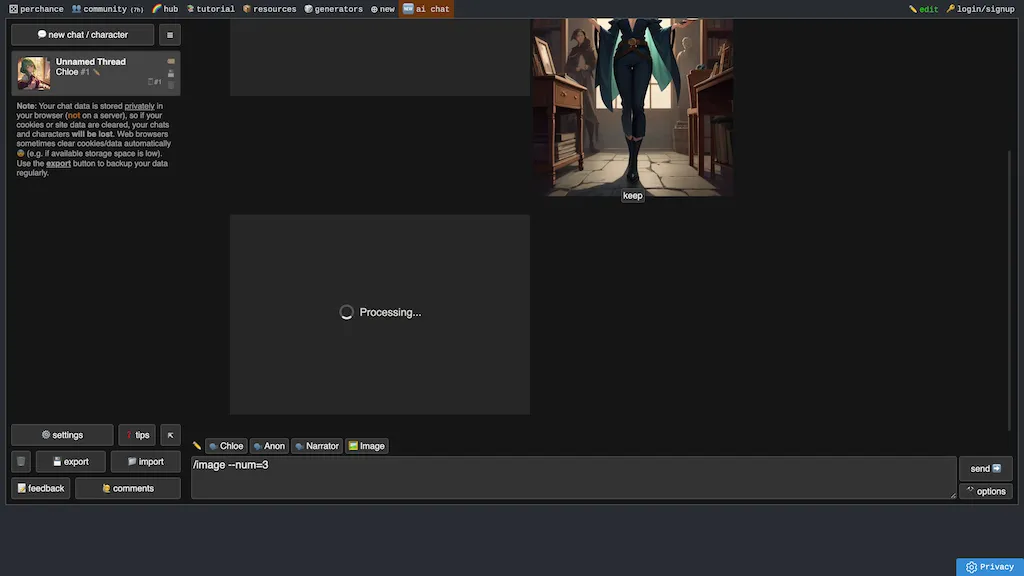Open the generators menu item

[x=334, y=9]
